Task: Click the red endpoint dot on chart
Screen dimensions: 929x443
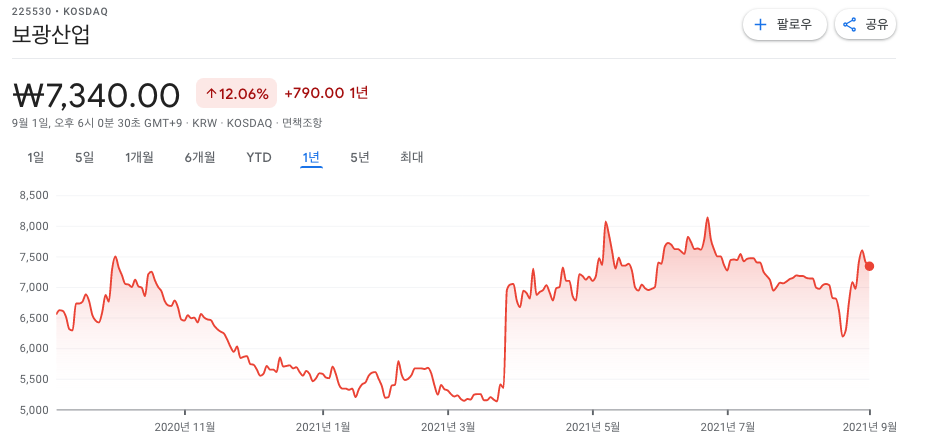Action: click(869, 266)
